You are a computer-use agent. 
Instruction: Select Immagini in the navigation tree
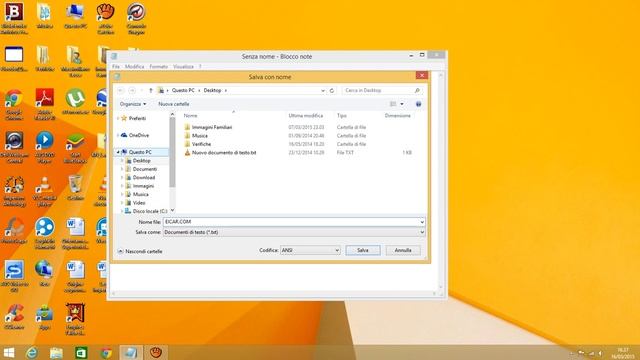click(143, 186)
